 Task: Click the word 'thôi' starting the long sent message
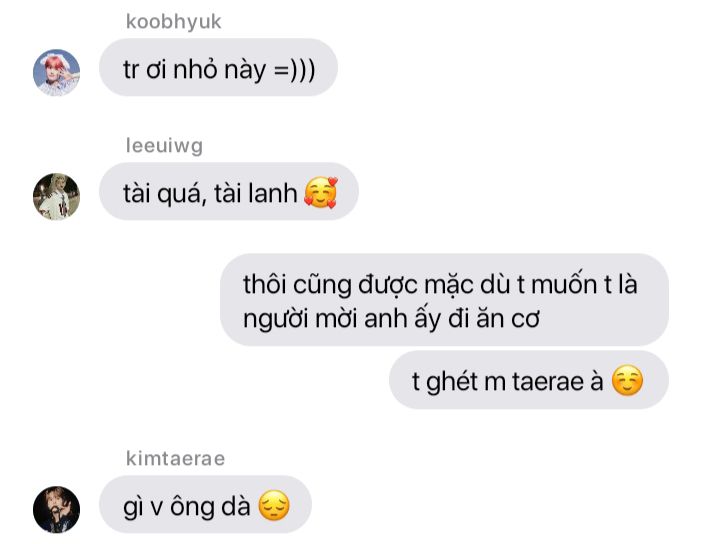pos(265,284)
